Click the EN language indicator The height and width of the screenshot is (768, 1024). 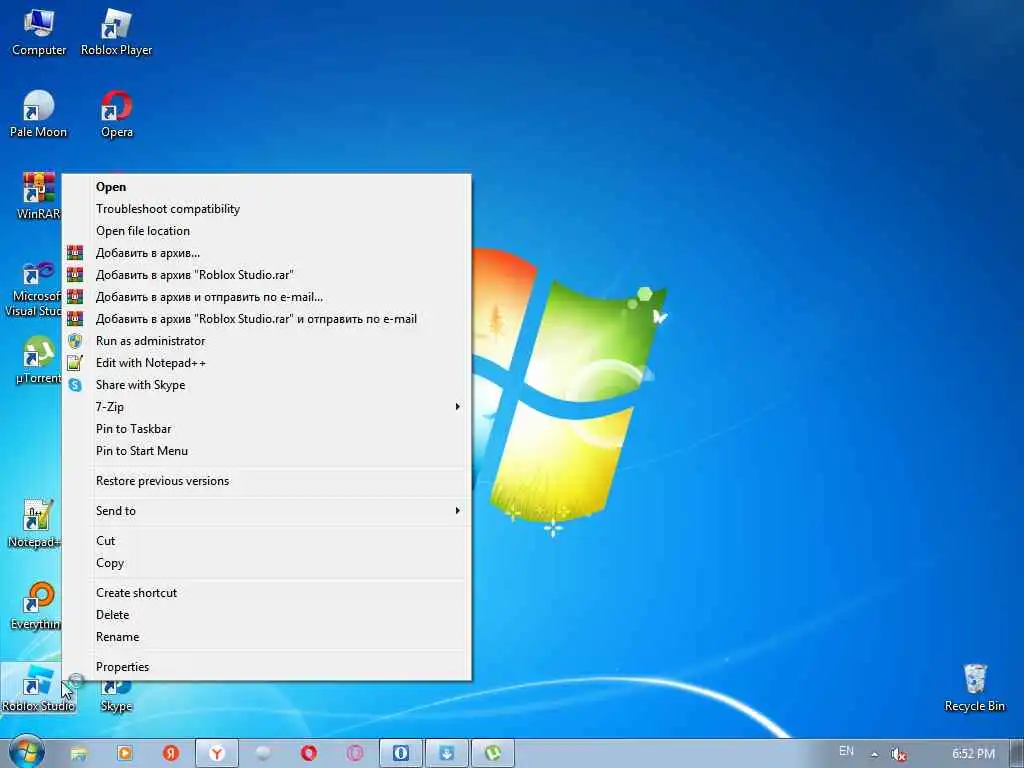click(x=846, y=751)
